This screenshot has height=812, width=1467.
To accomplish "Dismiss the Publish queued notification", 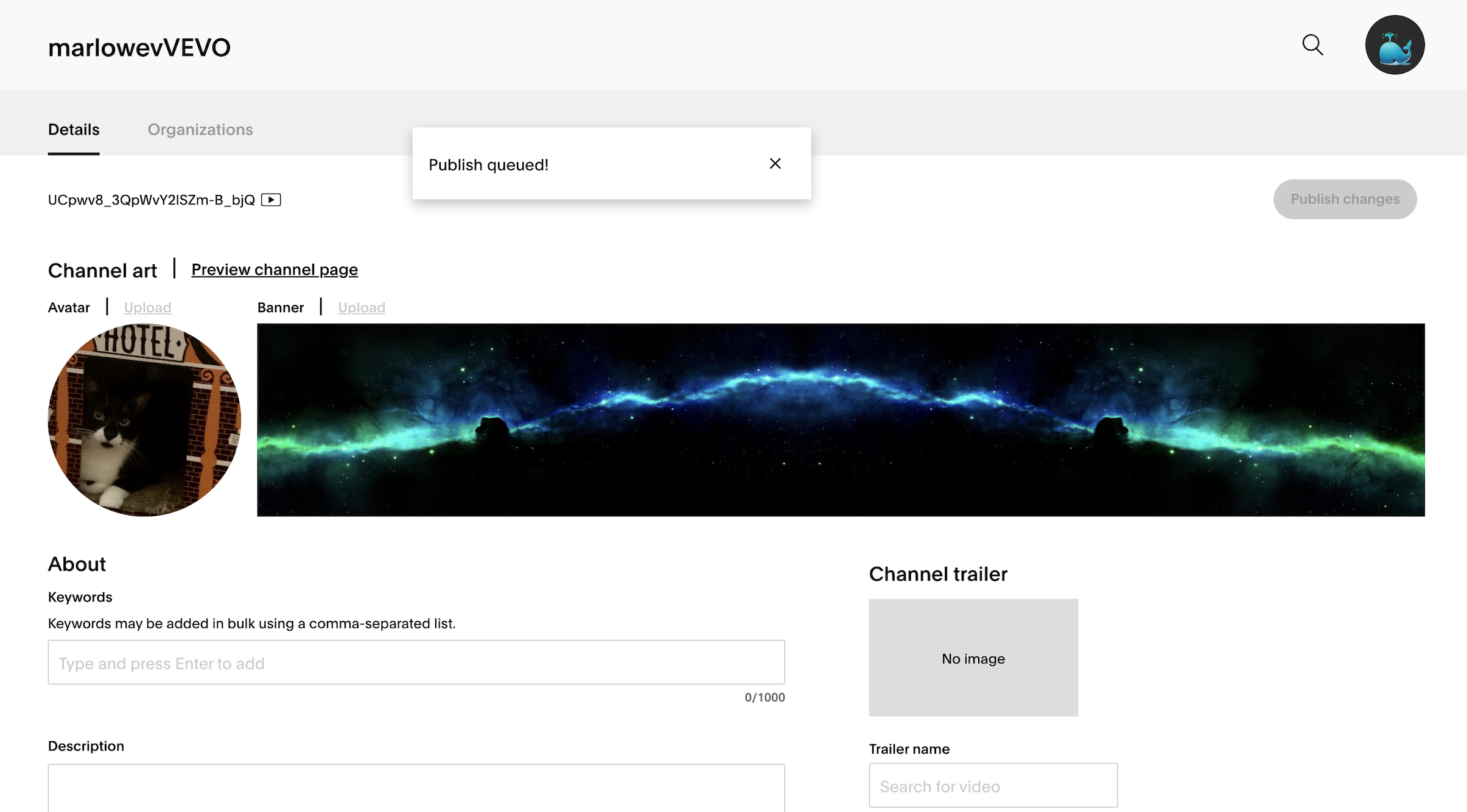I will click(775, 163).
